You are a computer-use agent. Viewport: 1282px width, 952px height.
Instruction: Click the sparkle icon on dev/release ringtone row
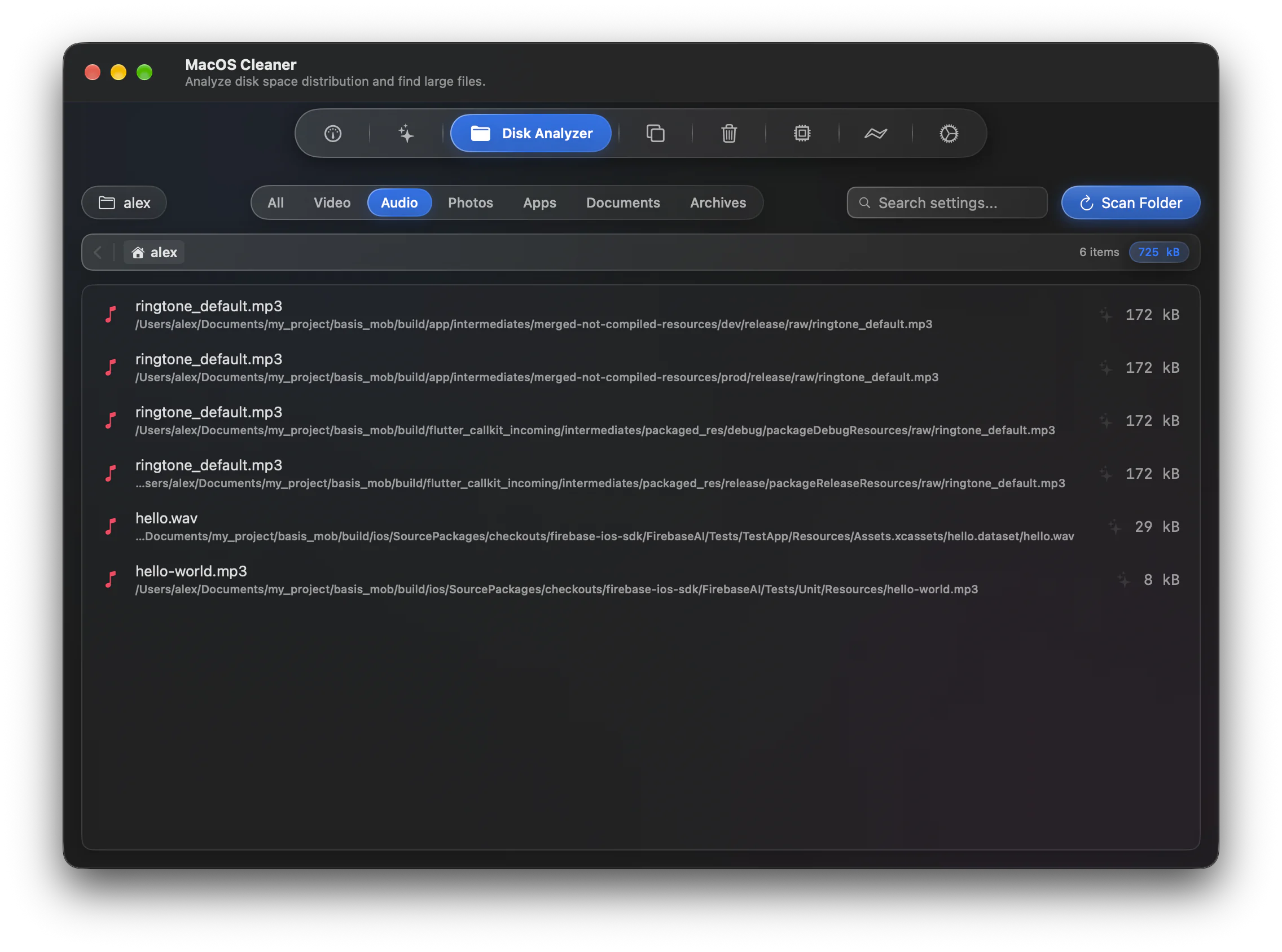tap(1105, 315)
